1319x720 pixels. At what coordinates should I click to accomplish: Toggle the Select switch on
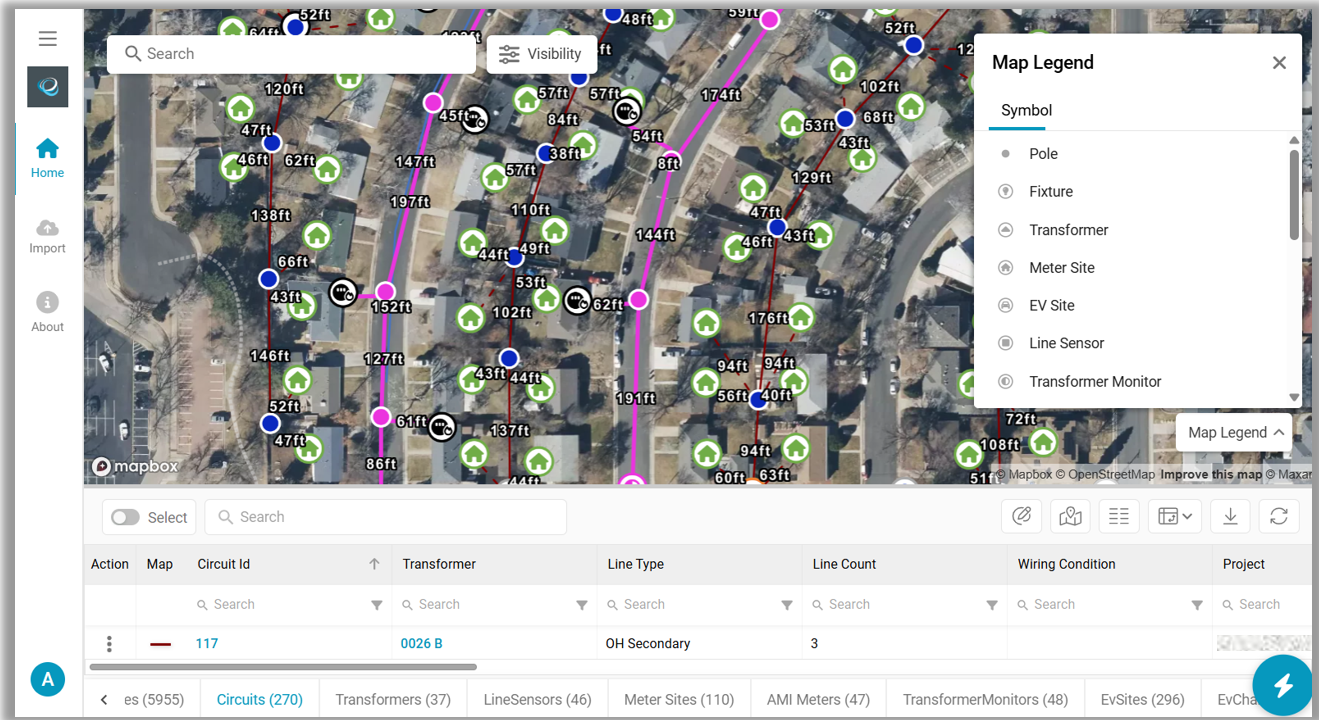coord(126,517)
